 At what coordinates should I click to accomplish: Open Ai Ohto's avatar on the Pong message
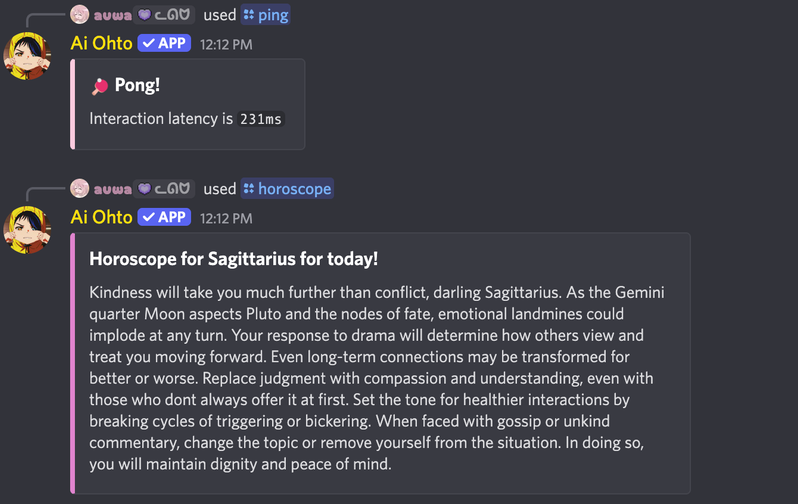tap(28, 55)
